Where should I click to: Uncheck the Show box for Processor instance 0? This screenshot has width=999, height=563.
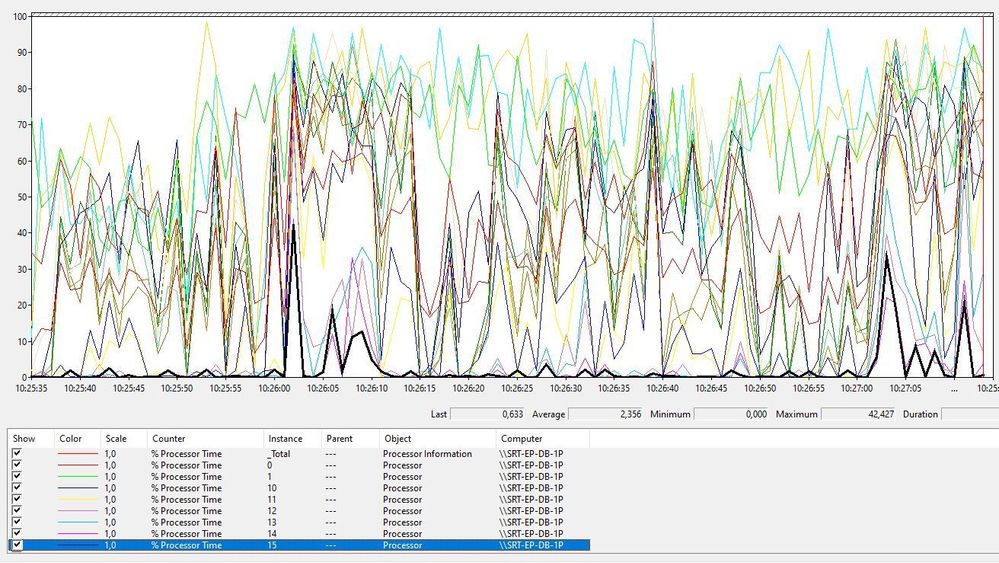[x=17, y=465]
